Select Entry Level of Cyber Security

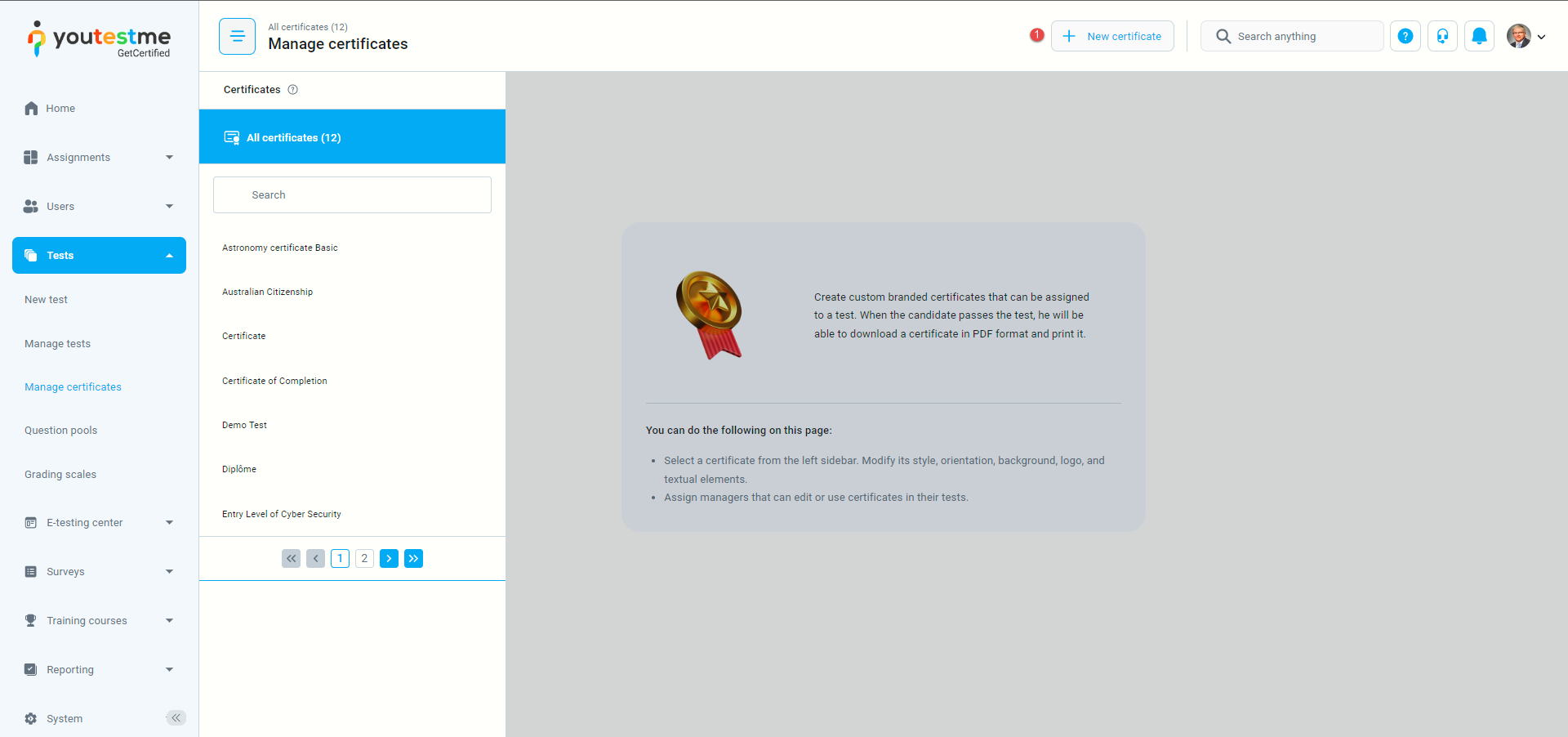click(x=282, y=514)
